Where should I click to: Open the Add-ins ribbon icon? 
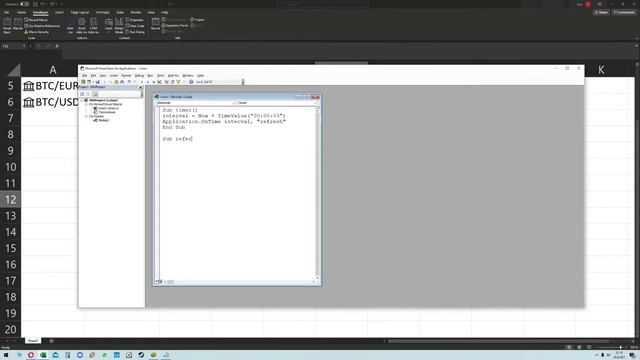[71, 25]
